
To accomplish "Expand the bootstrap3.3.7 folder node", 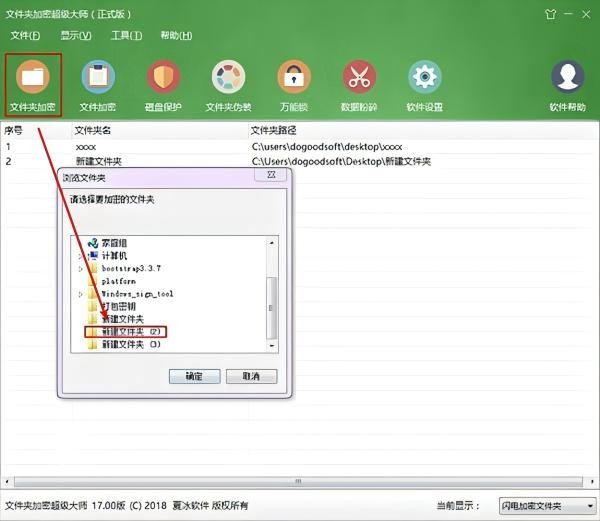I will (81, 268).
